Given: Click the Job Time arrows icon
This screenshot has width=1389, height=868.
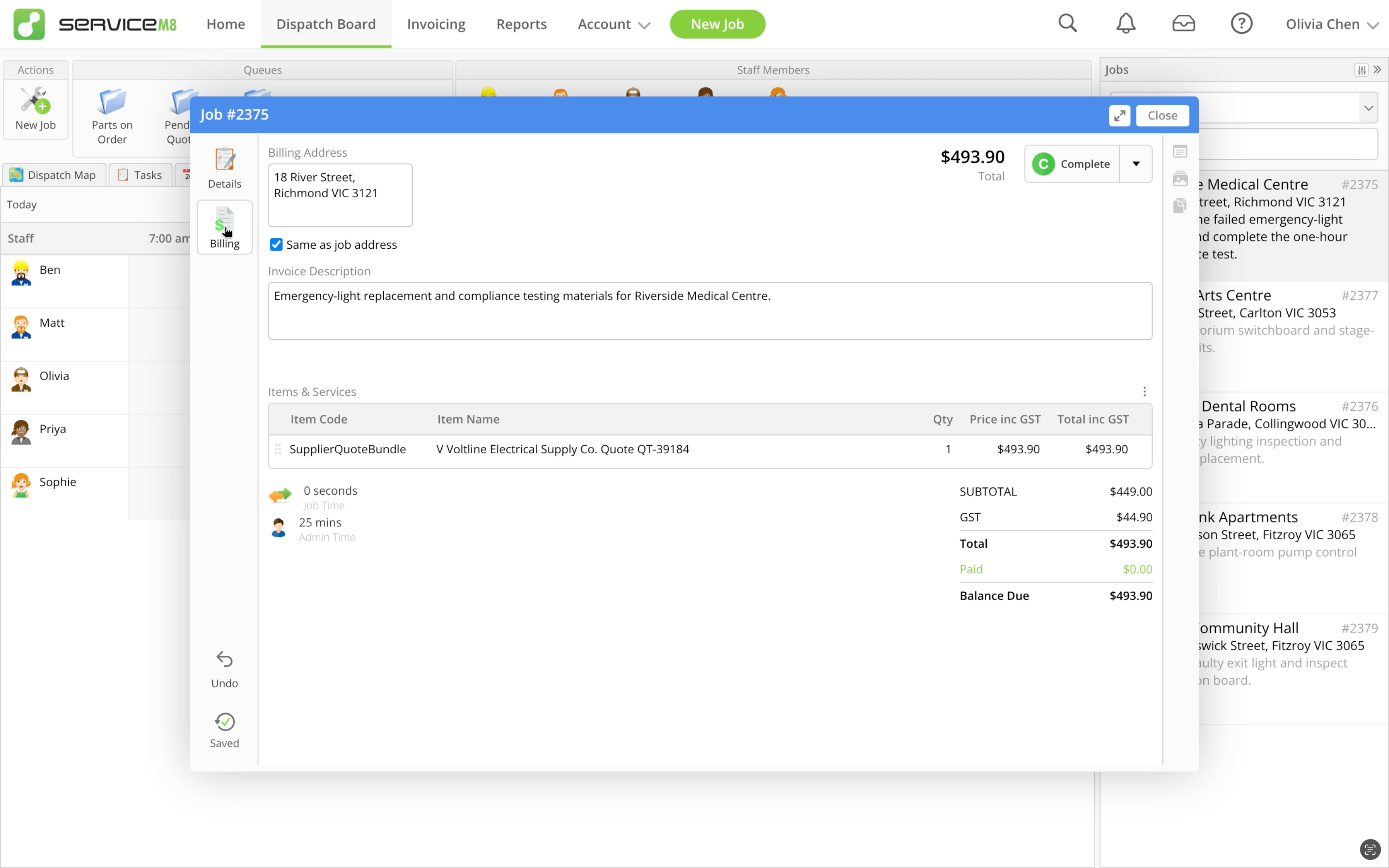Looking at the screenshot, I should (280, 495).
